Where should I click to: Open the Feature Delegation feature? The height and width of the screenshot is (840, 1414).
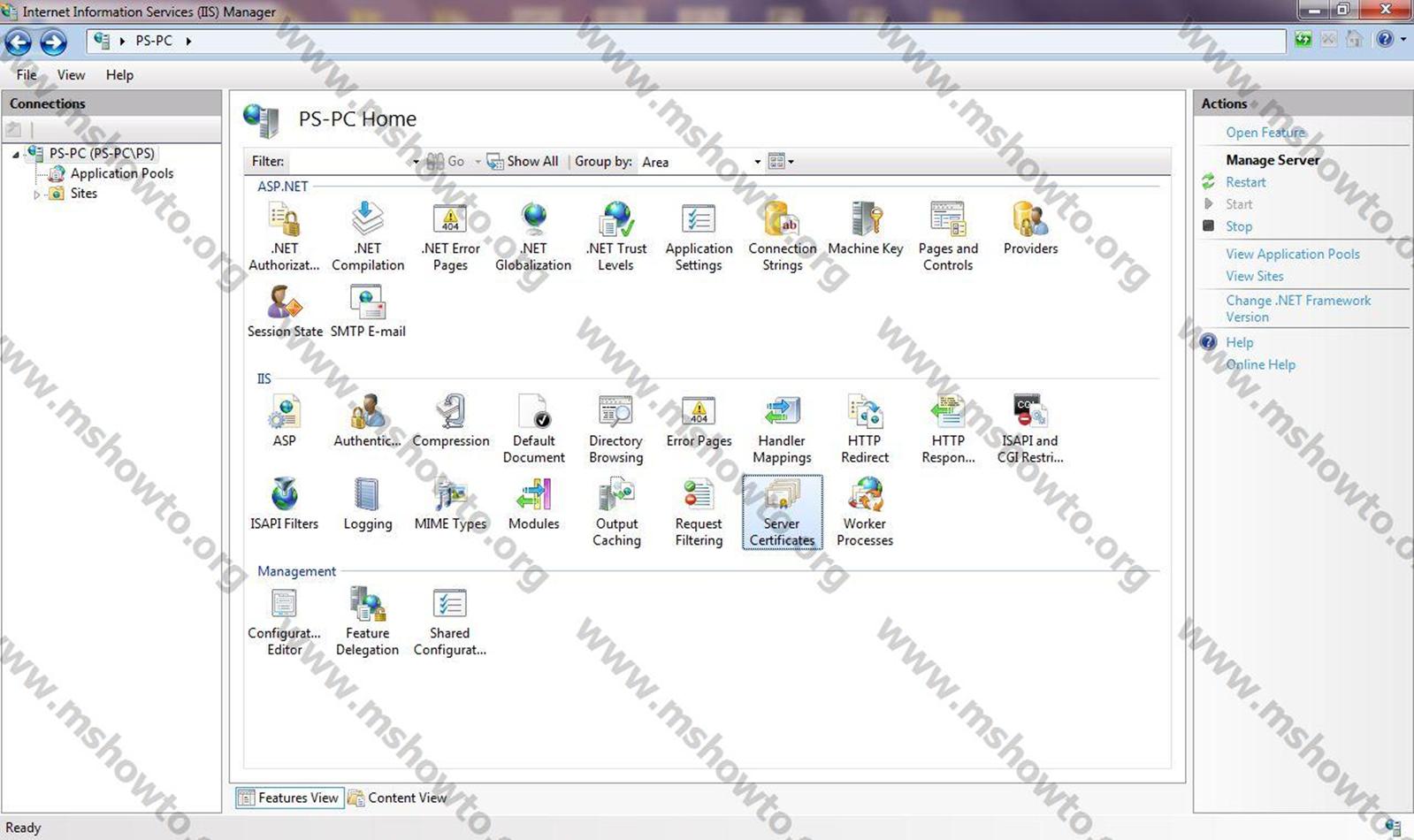click(367, 622)
